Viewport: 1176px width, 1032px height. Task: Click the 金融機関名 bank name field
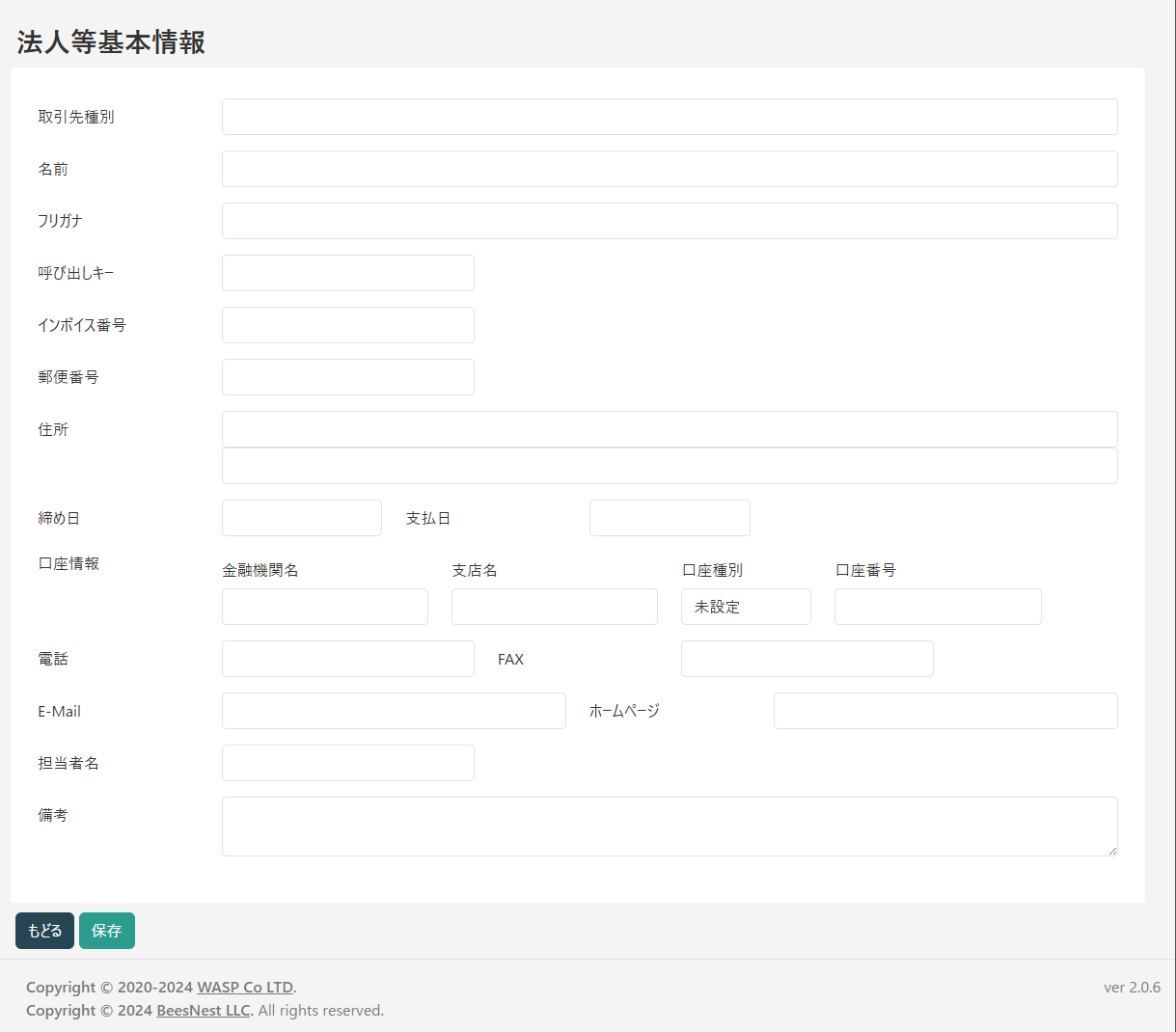tap(324, 607)
